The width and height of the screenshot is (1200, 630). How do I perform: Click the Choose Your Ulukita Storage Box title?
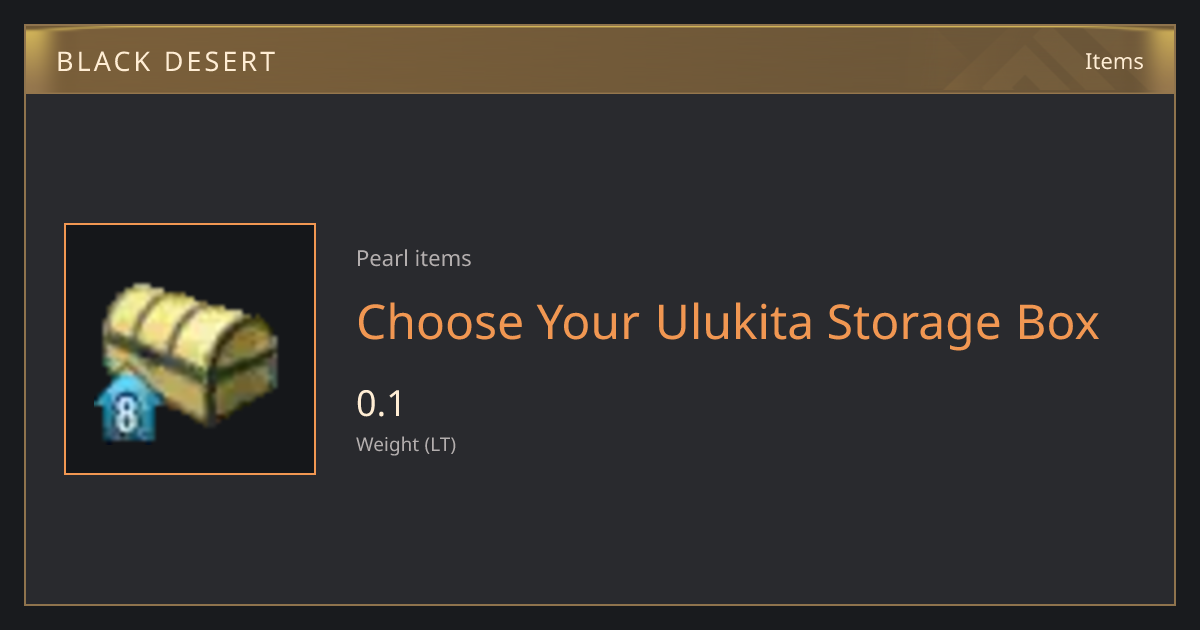(728, 323)
